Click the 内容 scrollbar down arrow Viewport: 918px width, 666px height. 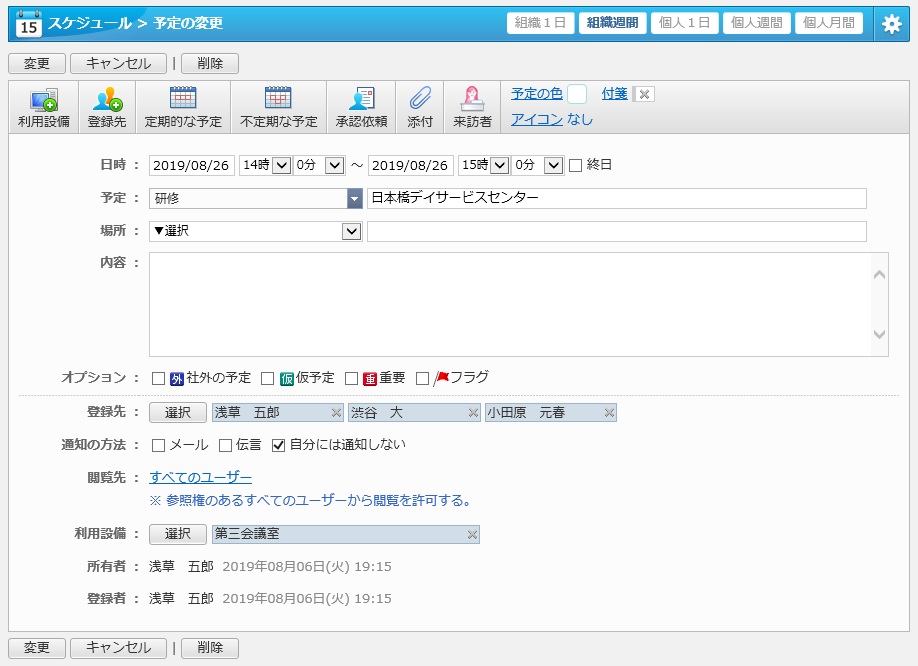879,334
